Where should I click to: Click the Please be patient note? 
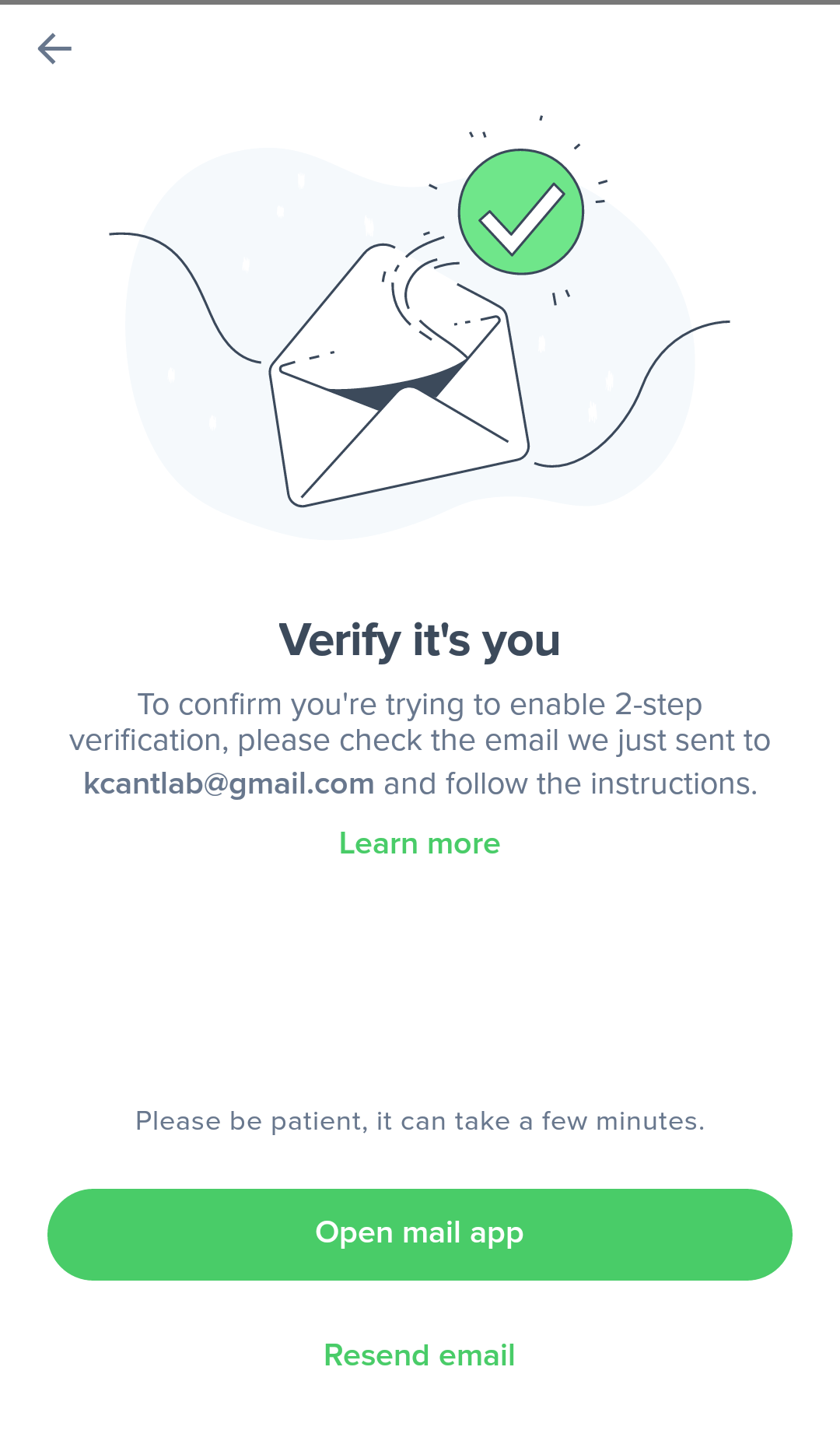(420, 1121)
